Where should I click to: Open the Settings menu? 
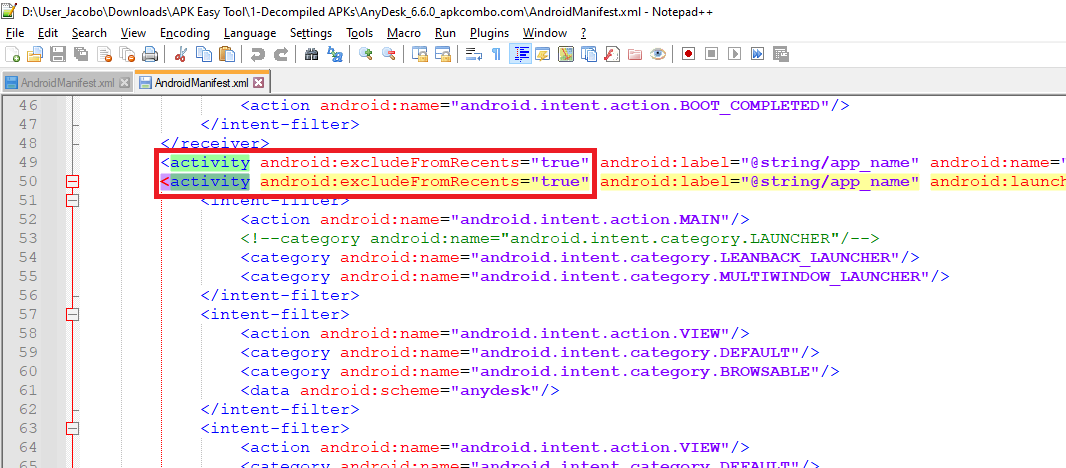(311, 33)
